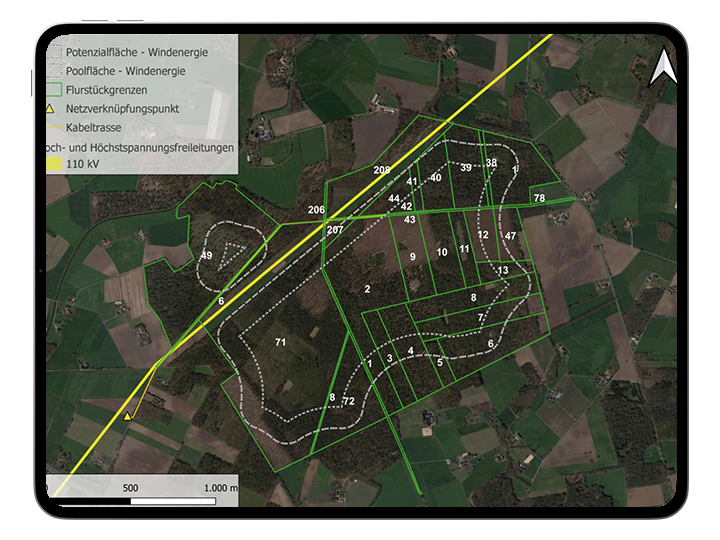Screen dimensions: 720x540
Task: Click the green Flurstückgrenzen legend symbol
Action: coord(52,89)
